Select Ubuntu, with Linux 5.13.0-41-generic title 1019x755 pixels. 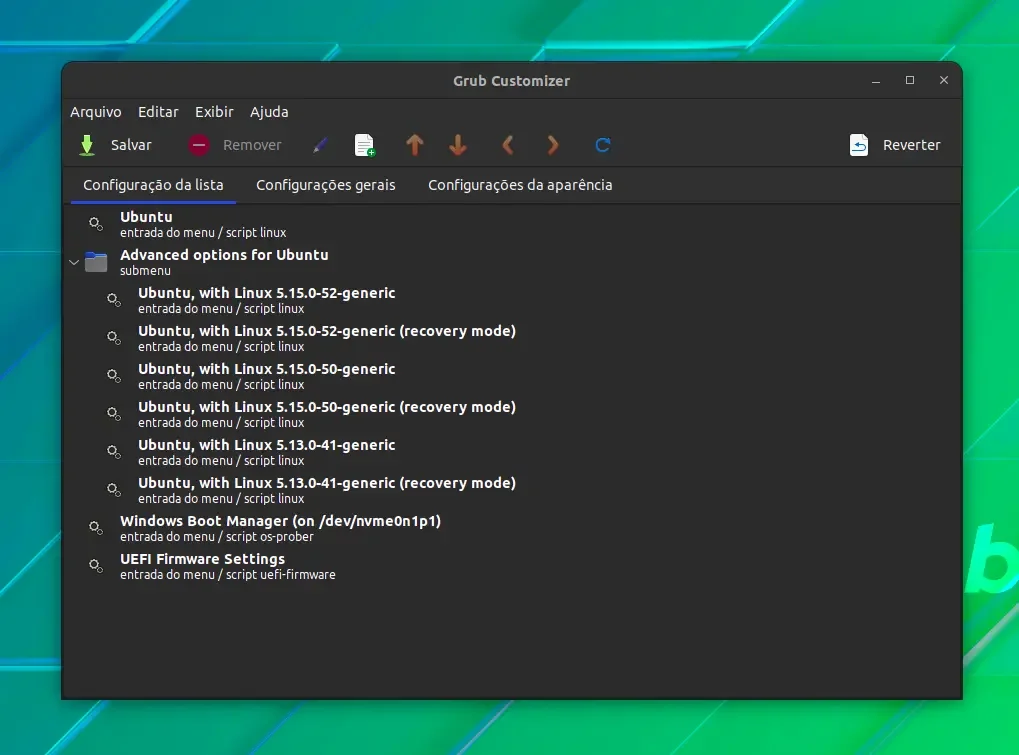click(266, 445)
